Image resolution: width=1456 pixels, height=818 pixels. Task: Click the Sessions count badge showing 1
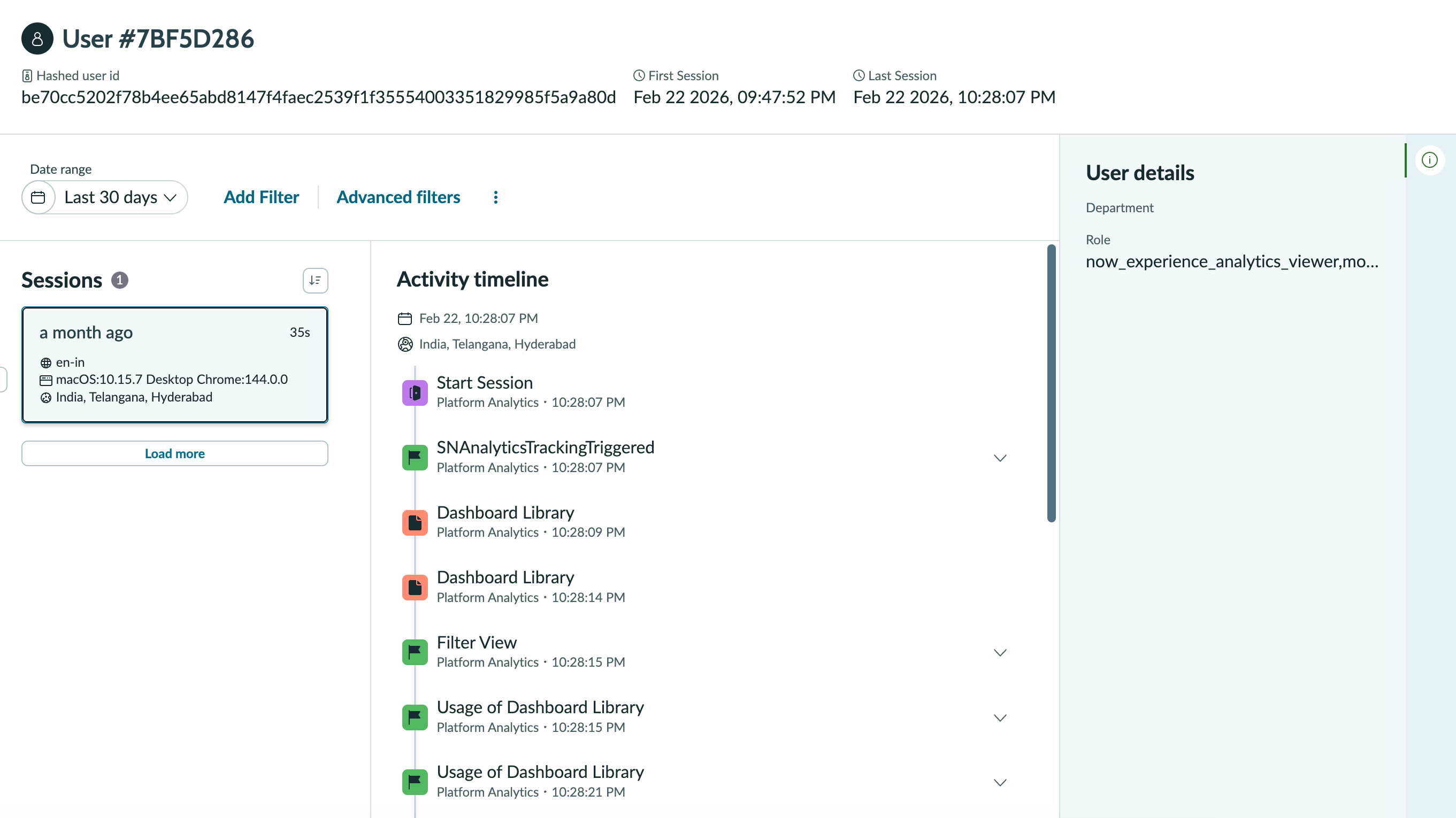(119, 280)
